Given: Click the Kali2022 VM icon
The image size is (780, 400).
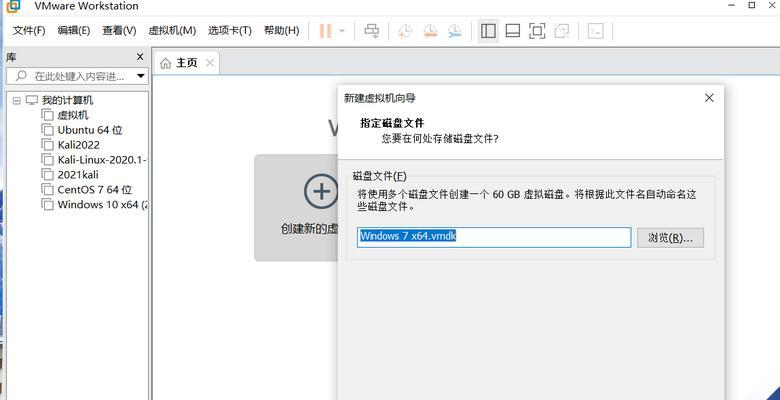Looking at the screenshot, I should pyautogui.click(x=47, y=145).
